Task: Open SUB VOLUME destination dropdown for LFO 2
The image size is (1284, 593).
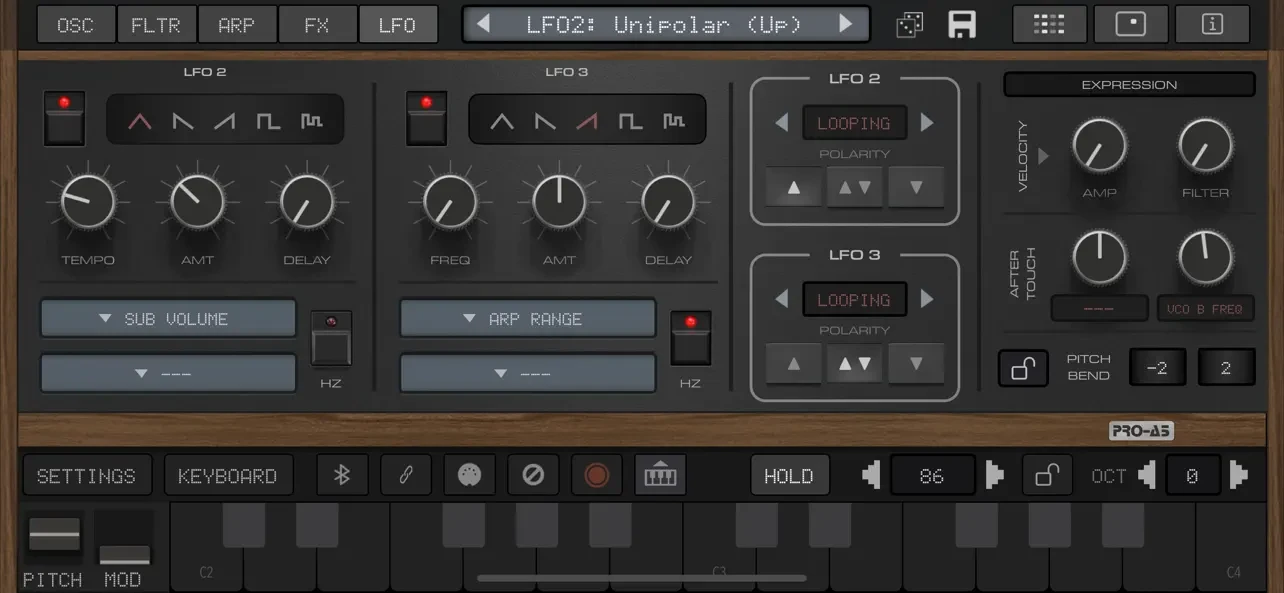Action: 168,319
